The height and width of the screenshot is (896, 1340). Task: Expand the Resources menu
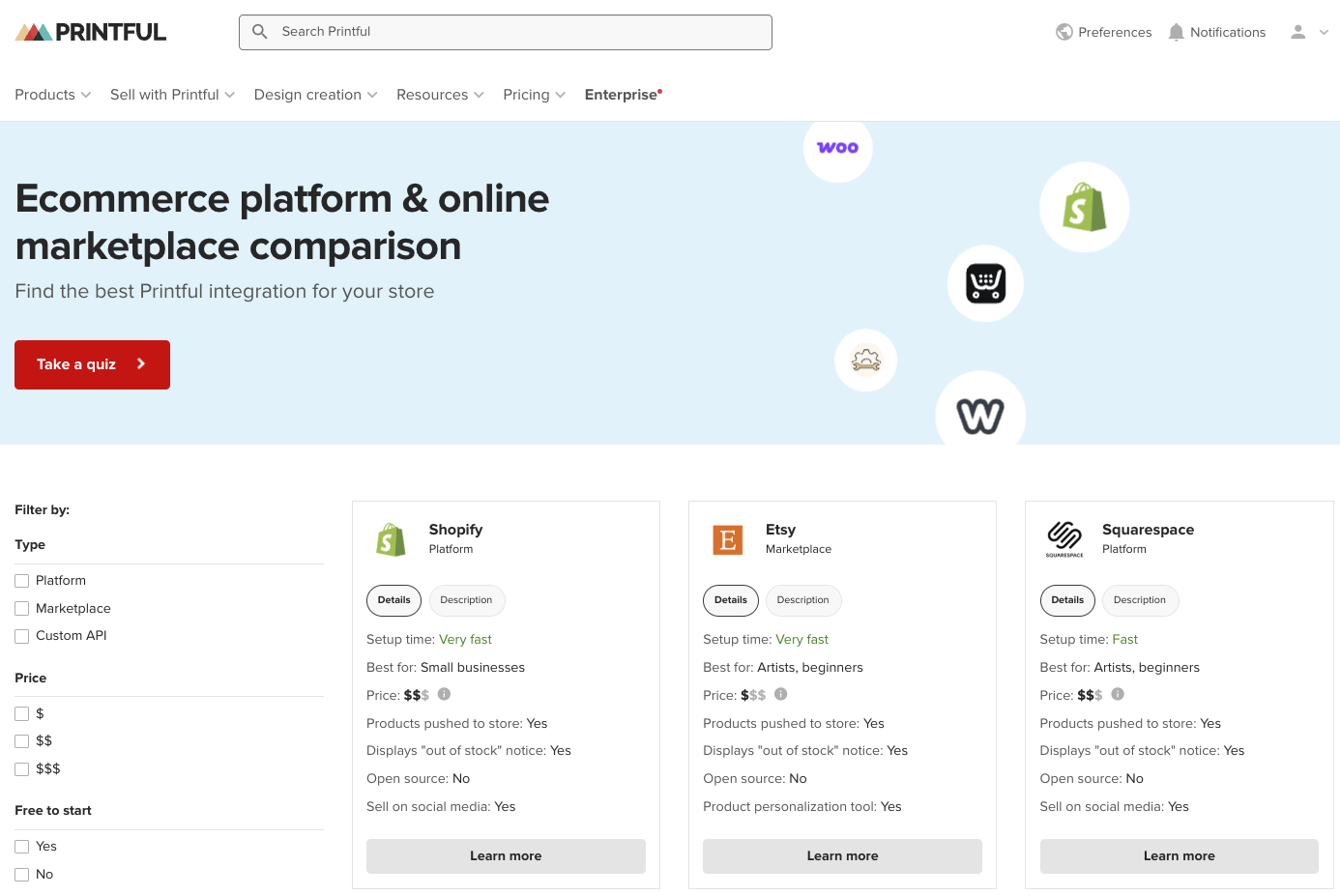coord(440,95)
